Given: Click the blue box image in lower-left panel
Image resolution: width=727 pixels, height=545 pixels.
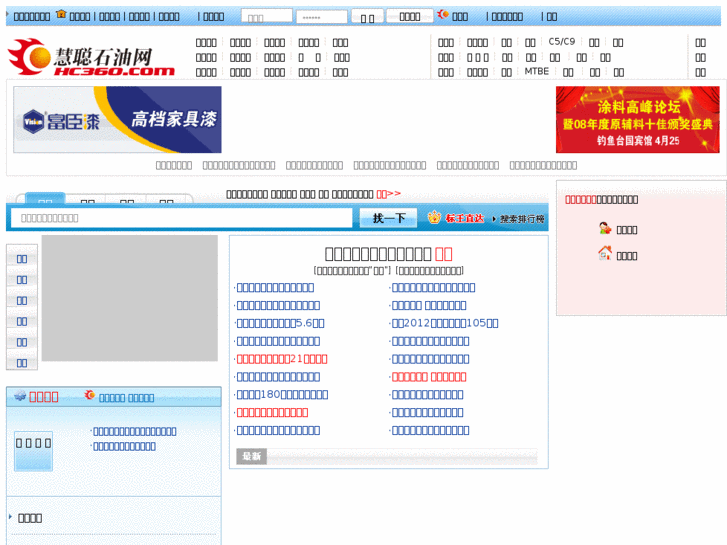Looking at the screenshot, I should coord(33,451).
